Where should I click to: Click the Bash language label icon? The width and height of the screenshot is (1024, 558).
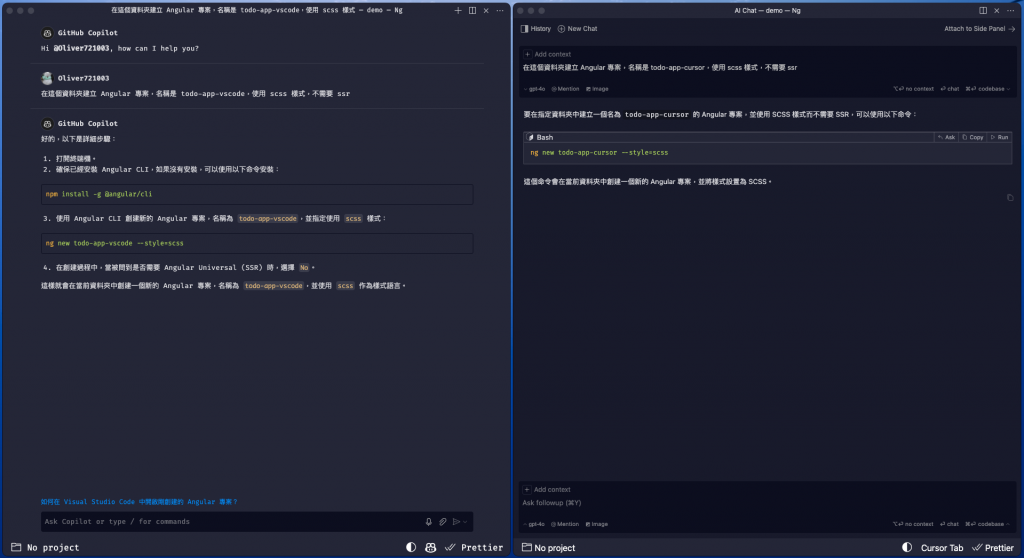click(x=531, y=137)
